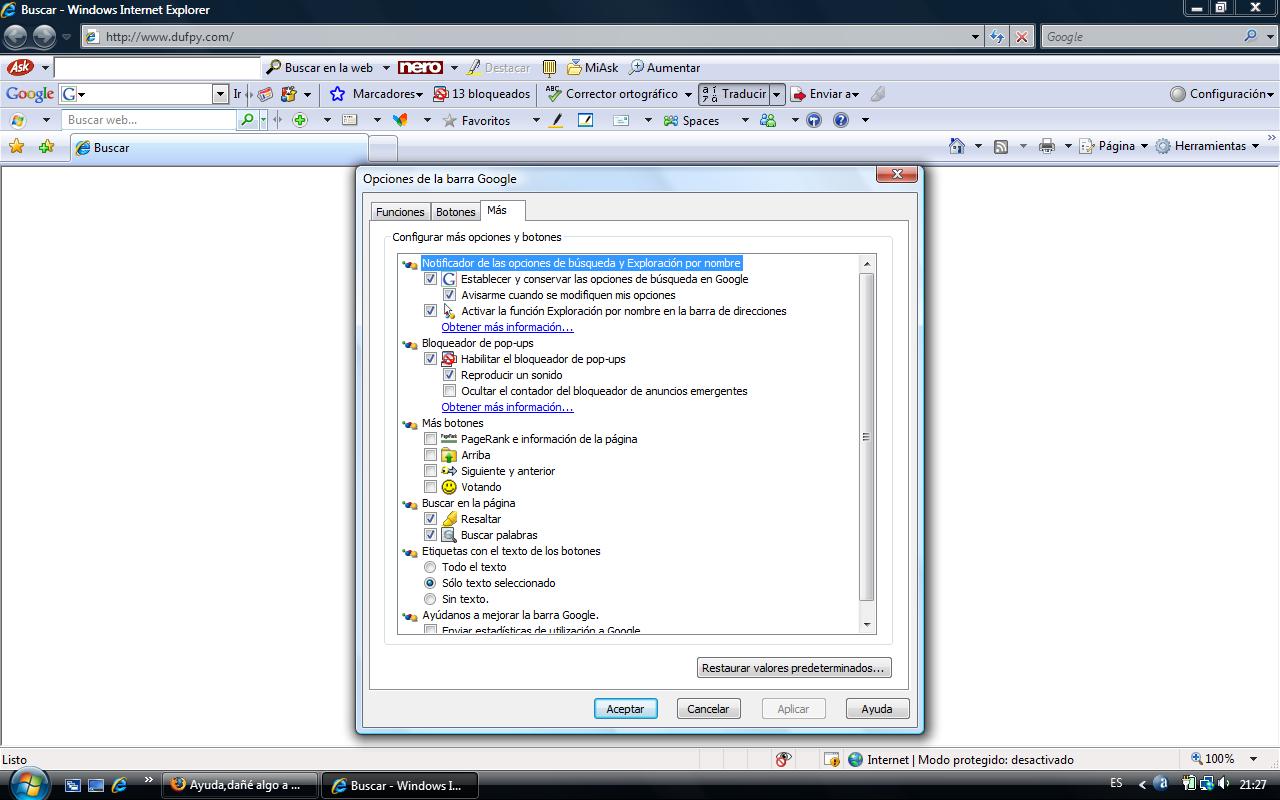Check the Arriba button option
Screen dimensions: 1280x800
pyautogui.click(x=431, y=455)
